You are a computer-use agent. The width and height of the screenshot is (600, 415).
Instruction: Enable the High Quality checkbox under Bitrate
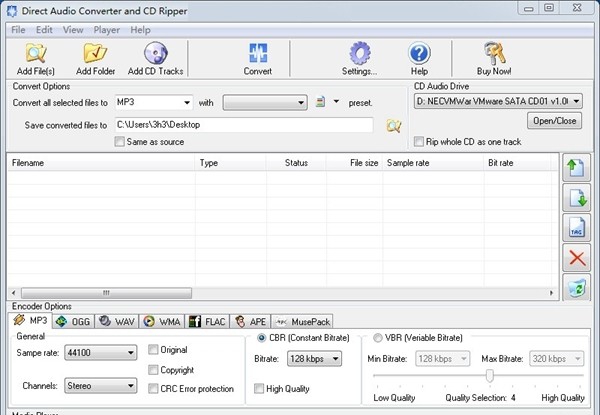click(259, 389)
